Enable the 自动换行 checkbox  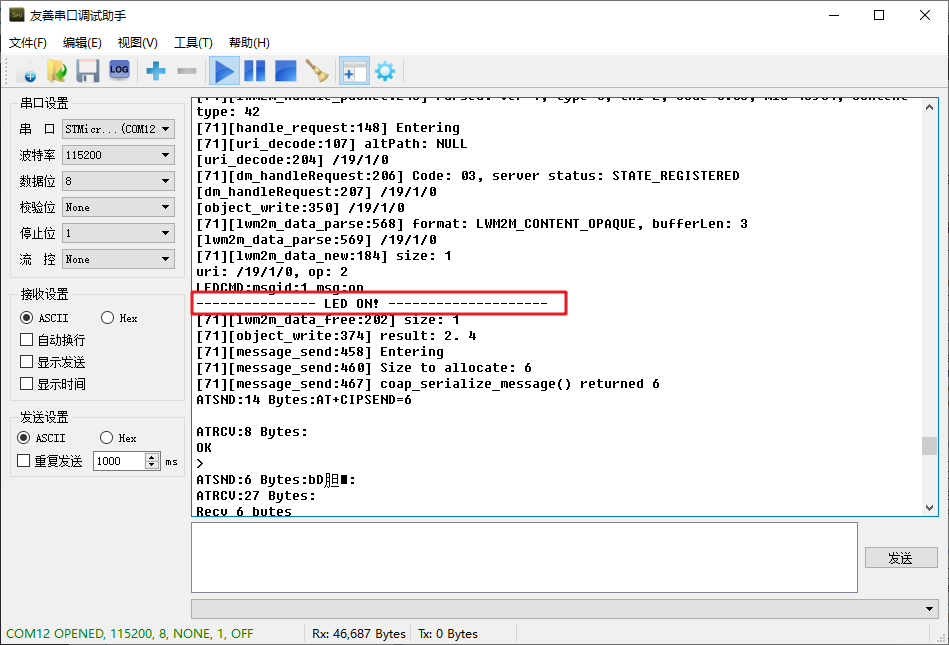pos(53,340)
